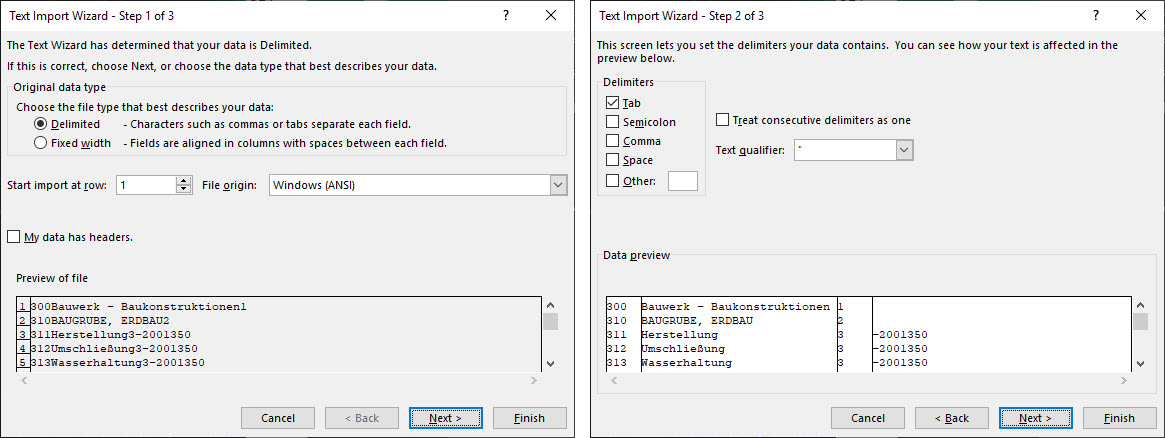Viewport: 1165px width, 438px height.
Task: Click the Help question mark in Step 2 dialog
Action: click(1096, 16)
